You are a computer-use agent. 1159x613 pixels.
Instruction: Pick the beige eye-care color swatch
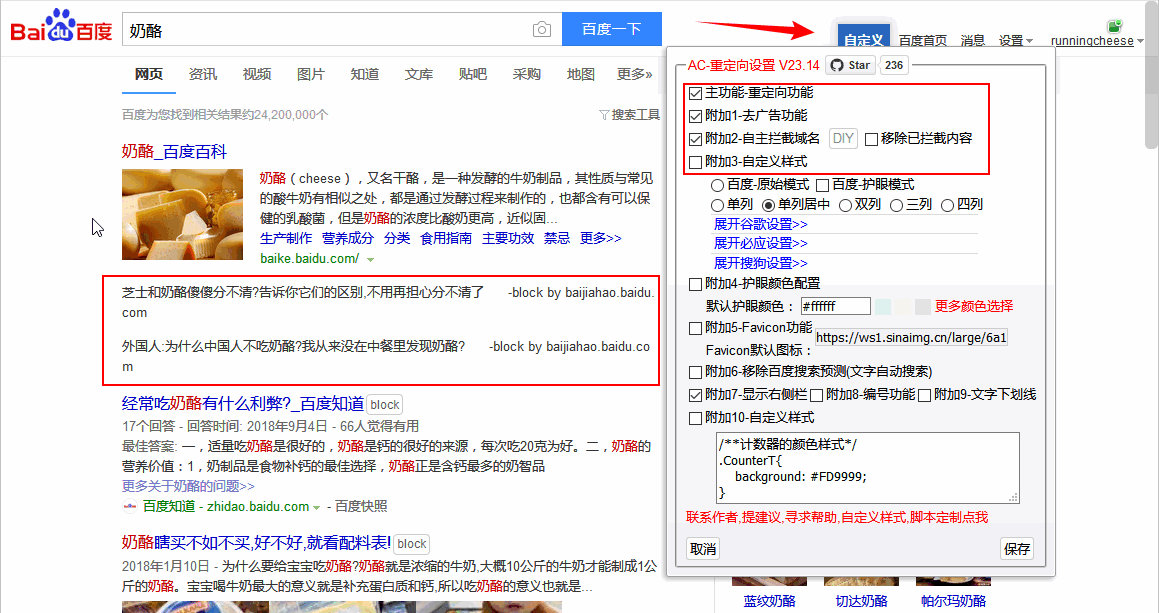[903, 306]
